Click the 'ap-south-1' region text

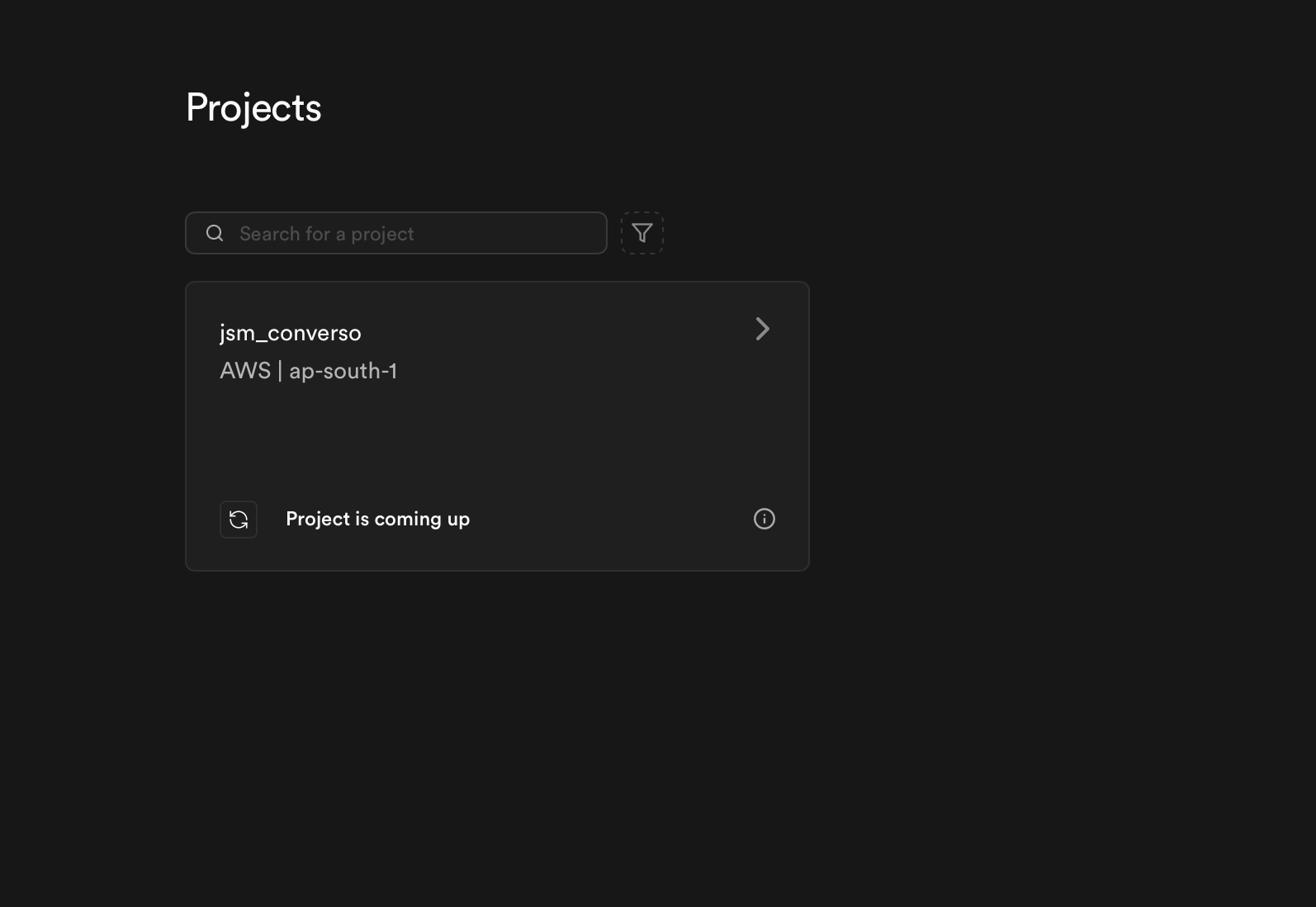click(x=343, y=371)
